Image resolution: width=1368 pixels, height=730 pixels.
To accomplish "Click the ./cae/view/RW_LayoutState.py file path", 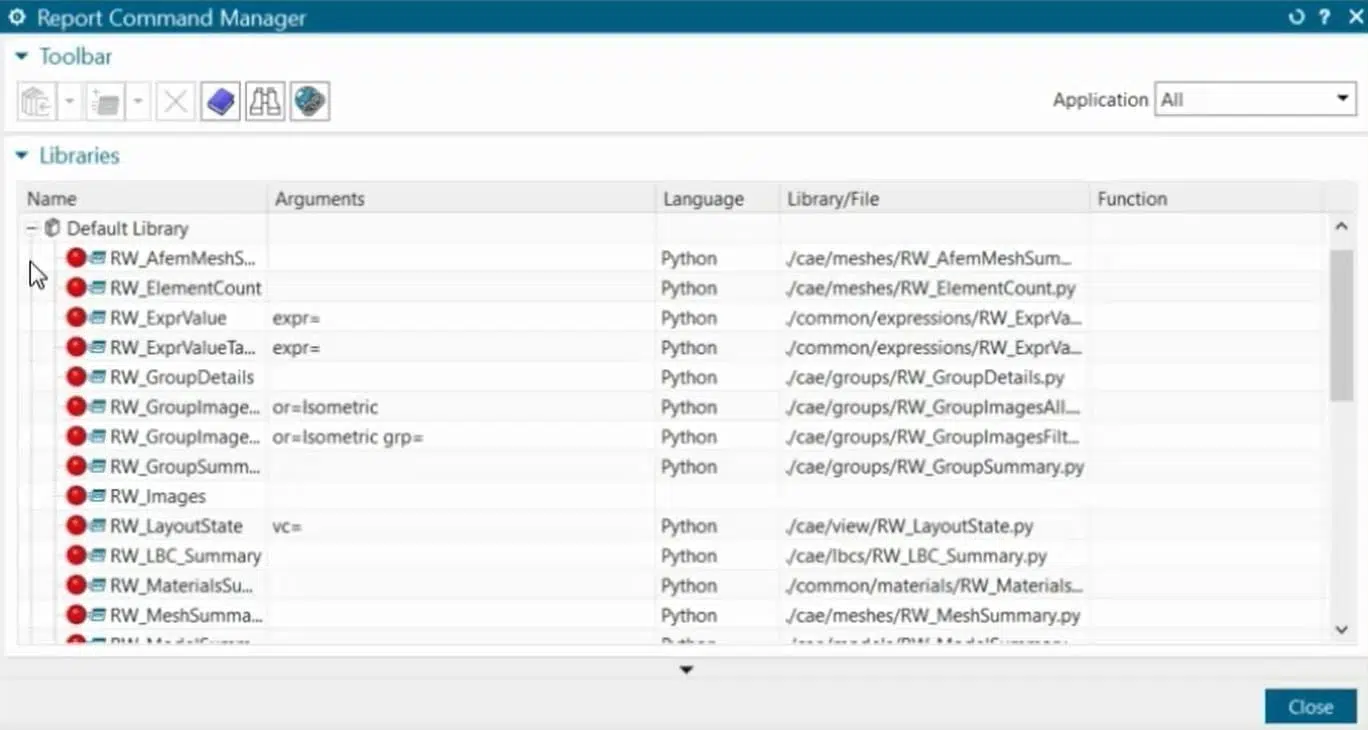I will 909,526.
